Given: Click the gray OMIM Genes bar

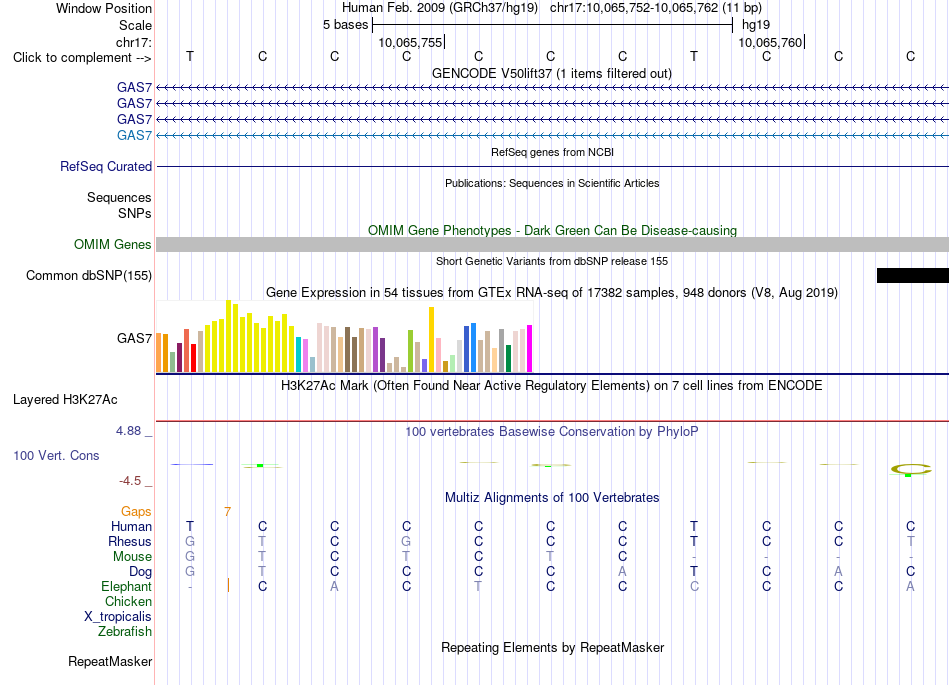Looking at the screenshot, I should point(552,245).
